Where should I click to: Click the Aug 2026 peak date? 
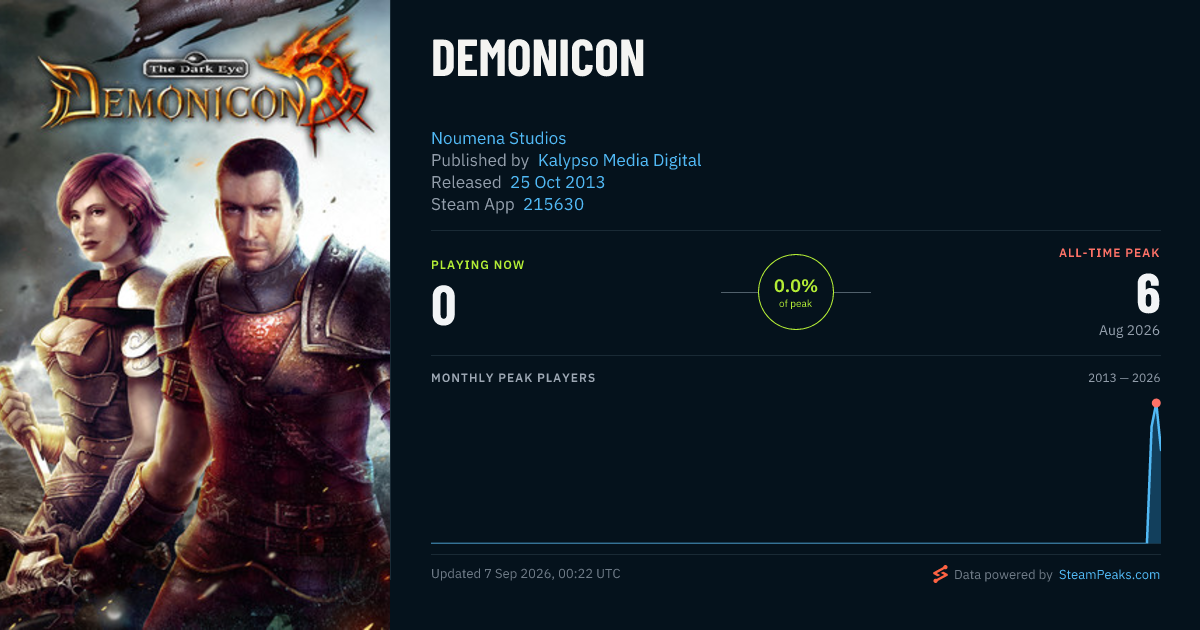[1129, 330]
